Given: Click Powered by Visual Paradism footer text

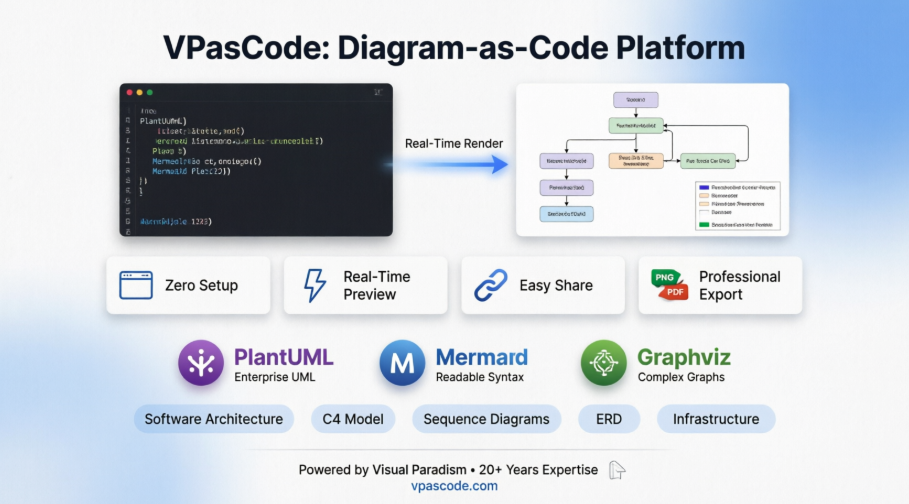Looking at the screenshot, I should pos(383,470).
